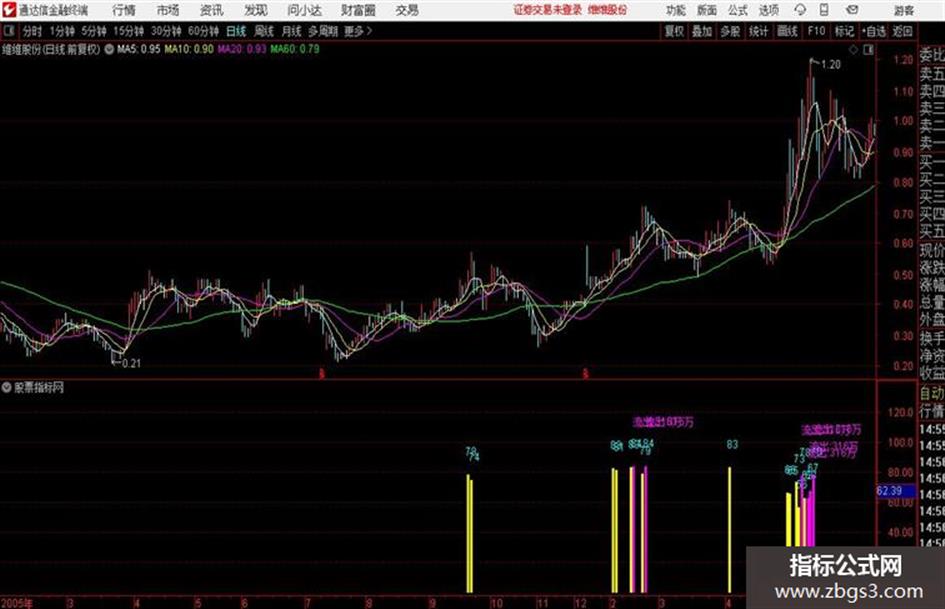Click the 叠加 overlay button

point(702,31)
